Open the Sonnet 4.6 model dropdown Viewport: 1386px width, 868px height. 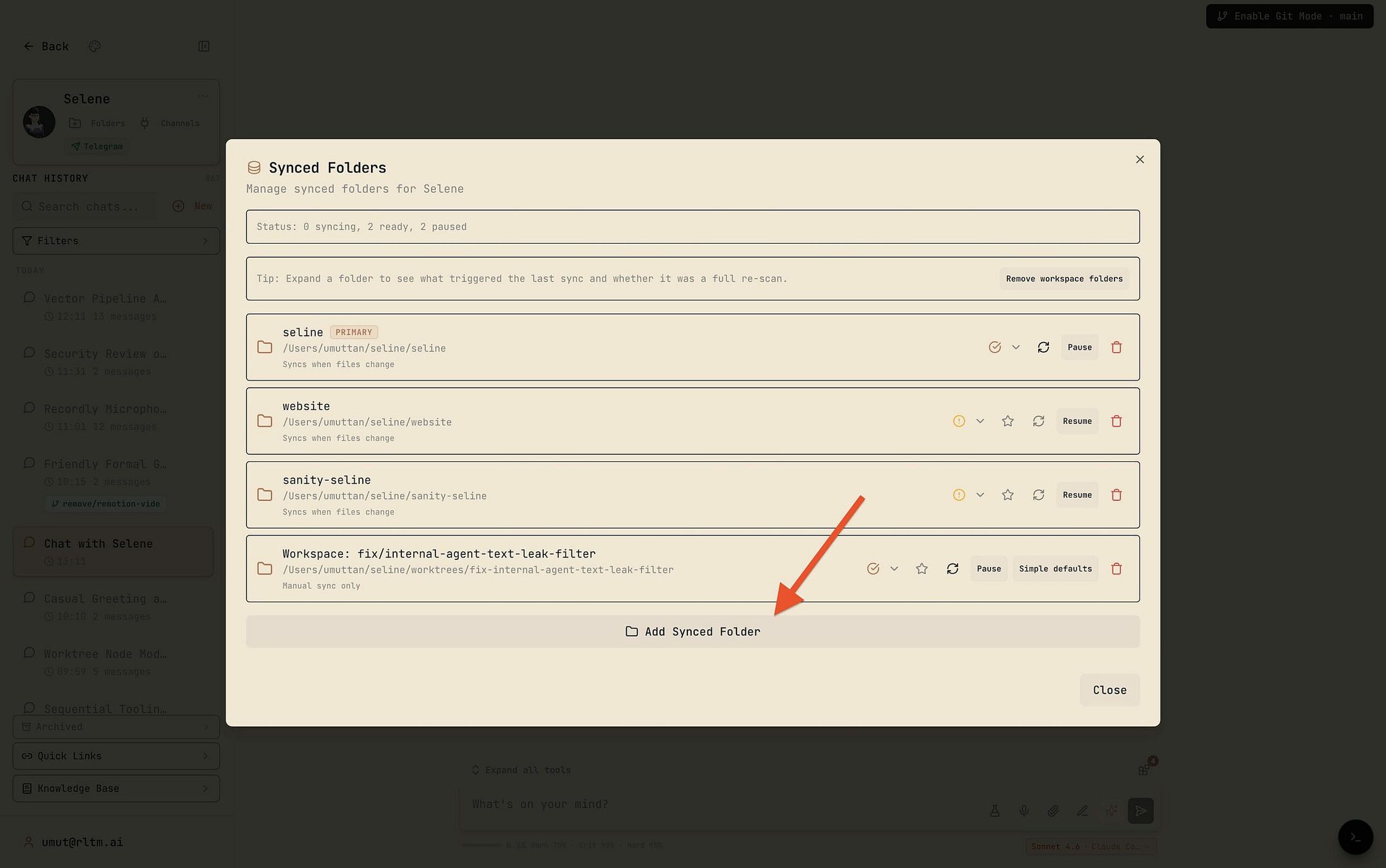point(1091,847)
